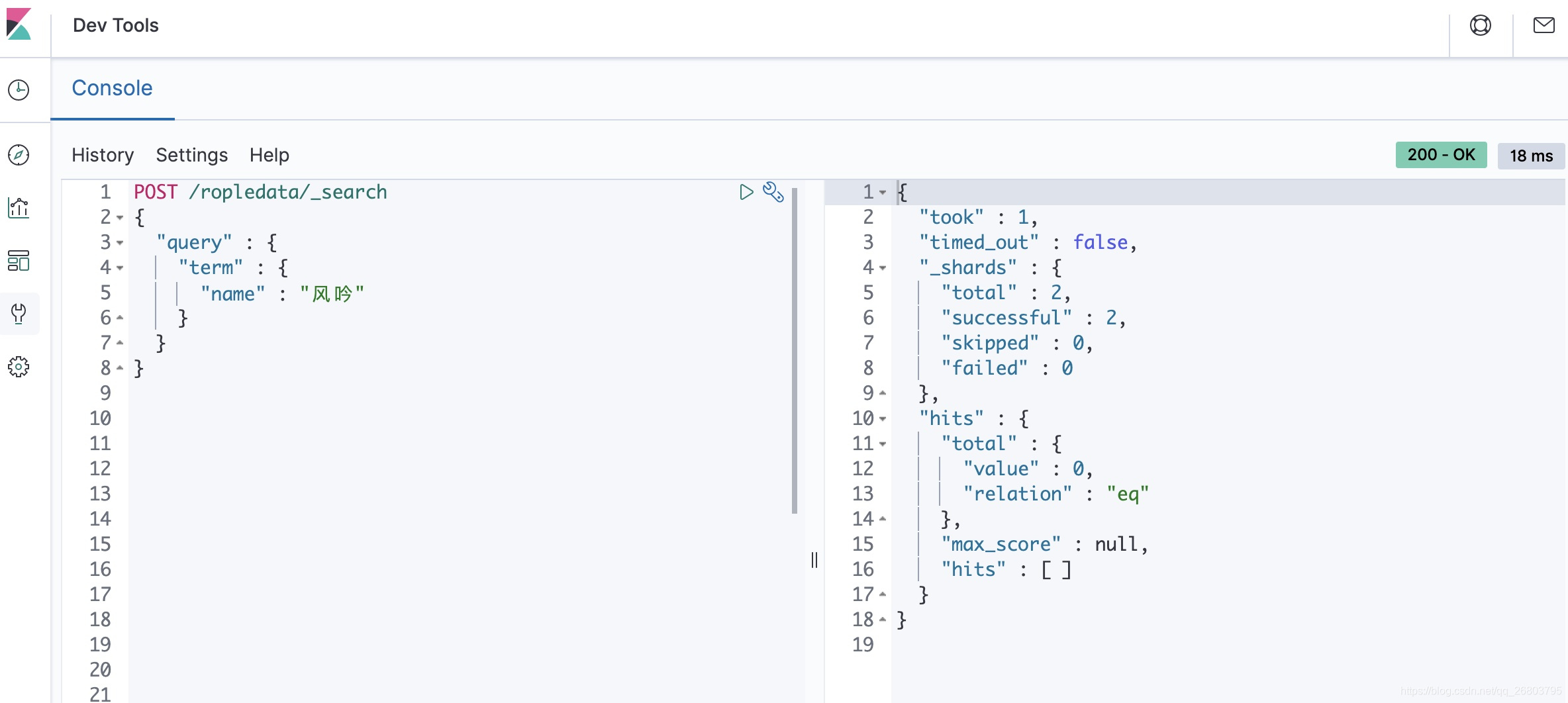Click the "name" field line in request
This screenshot has width=1568, height=703.
[x=283, y=293]
